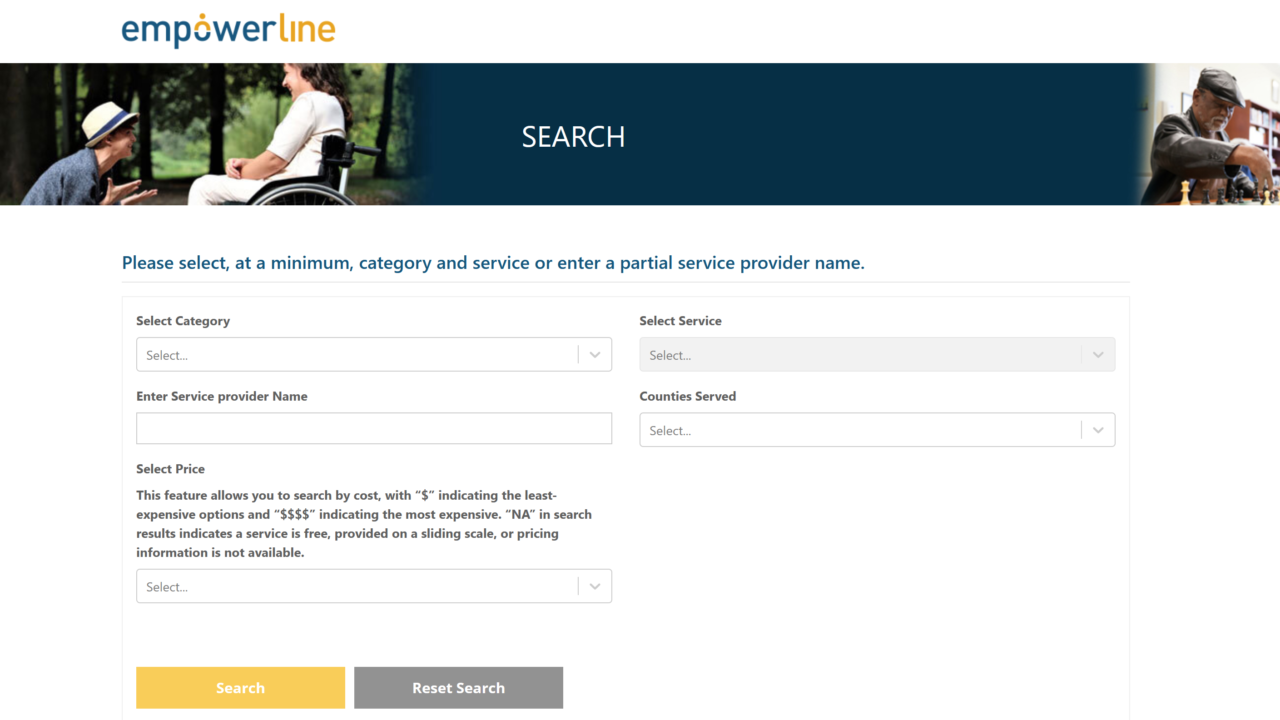1280x720 pixels.
Task: Click the "Select Category" field label
Action: pos(183,321)
